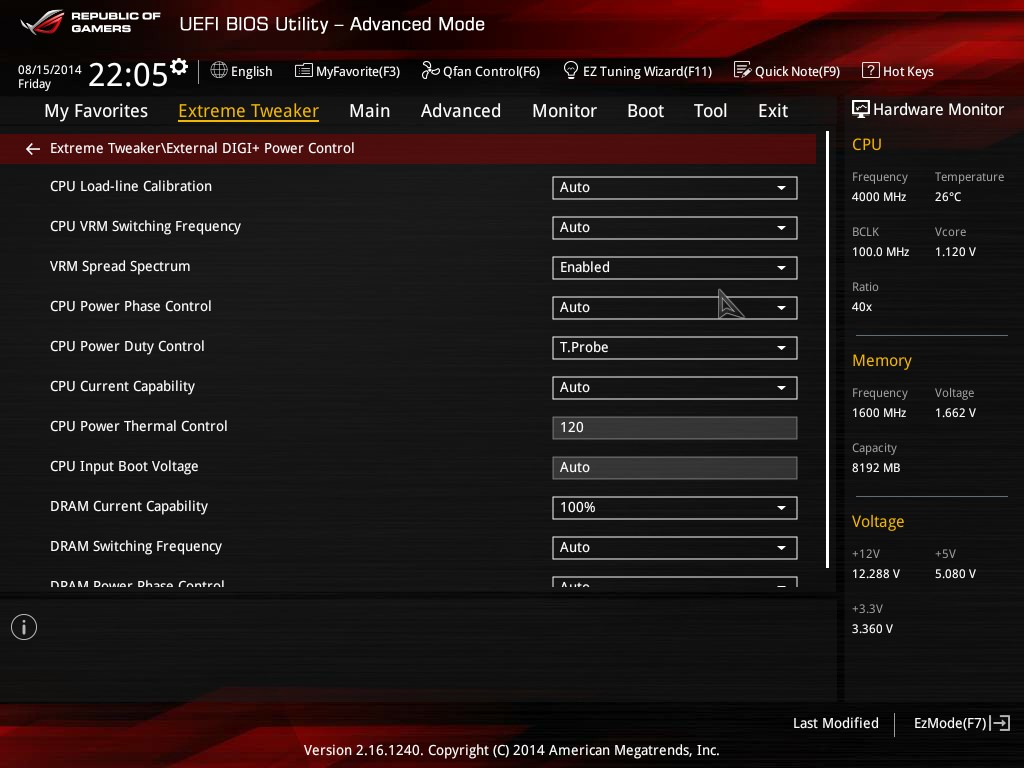Viewport: 1024px width, 768px height.
Task: Open CPU Power Duty Control dropdown
Action: [x=674, y=347]
